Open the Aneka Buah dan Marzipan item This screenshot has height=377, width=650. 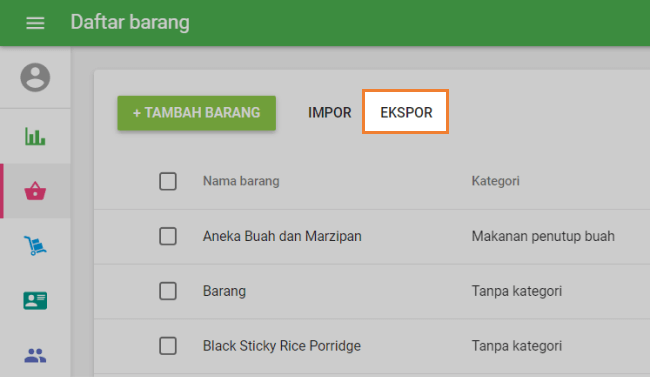[x=282, y=236]
